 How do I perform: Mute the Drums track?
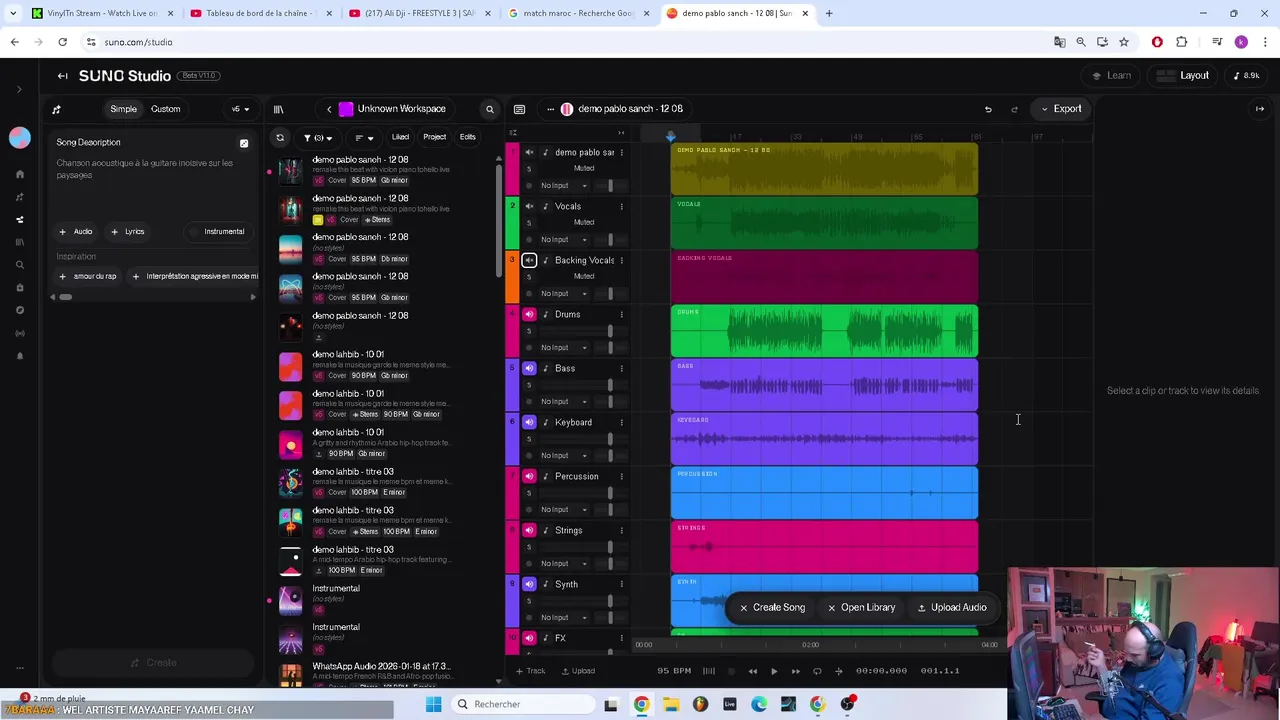529,314
